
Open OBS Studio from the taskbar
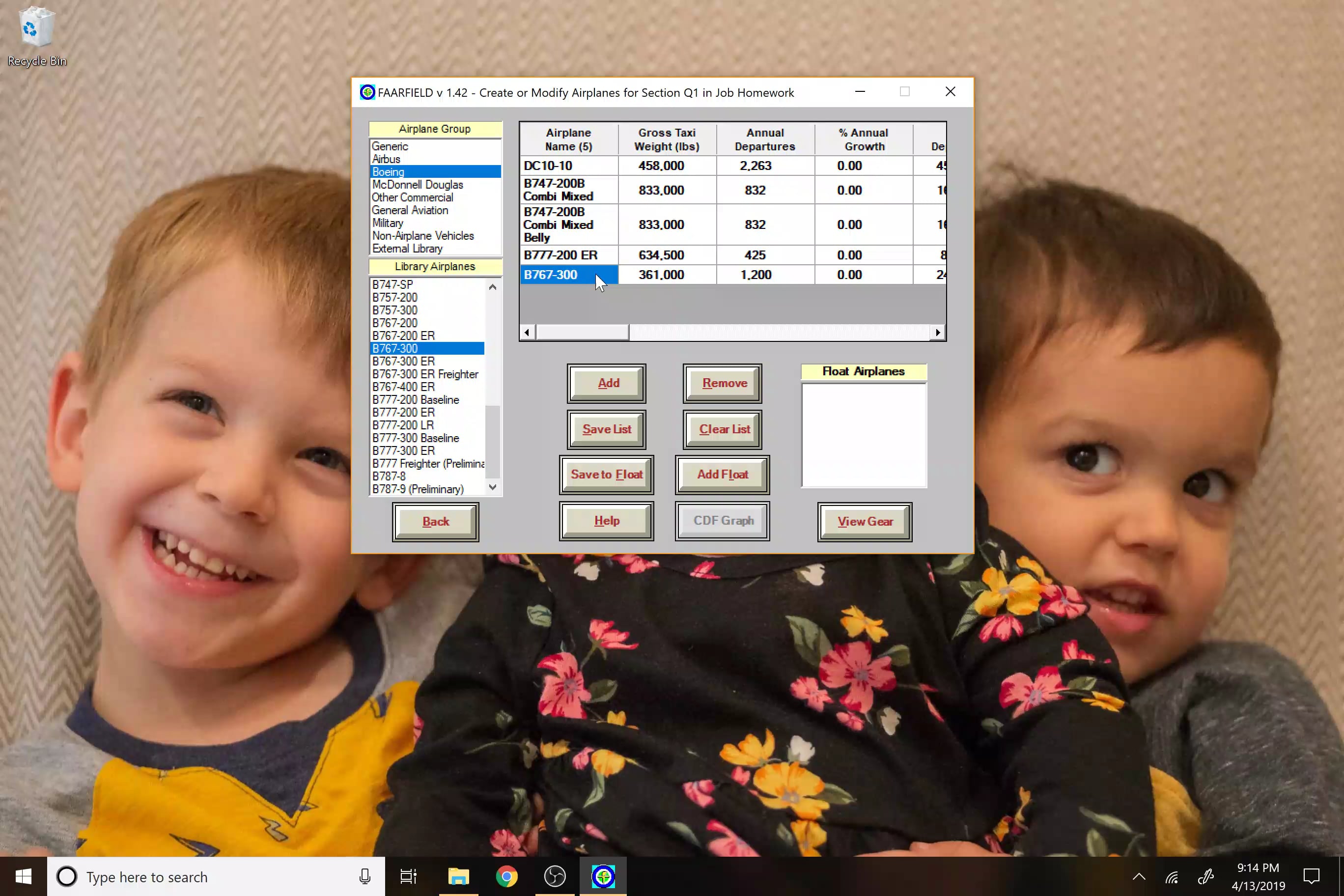click(x=555, y=876)
